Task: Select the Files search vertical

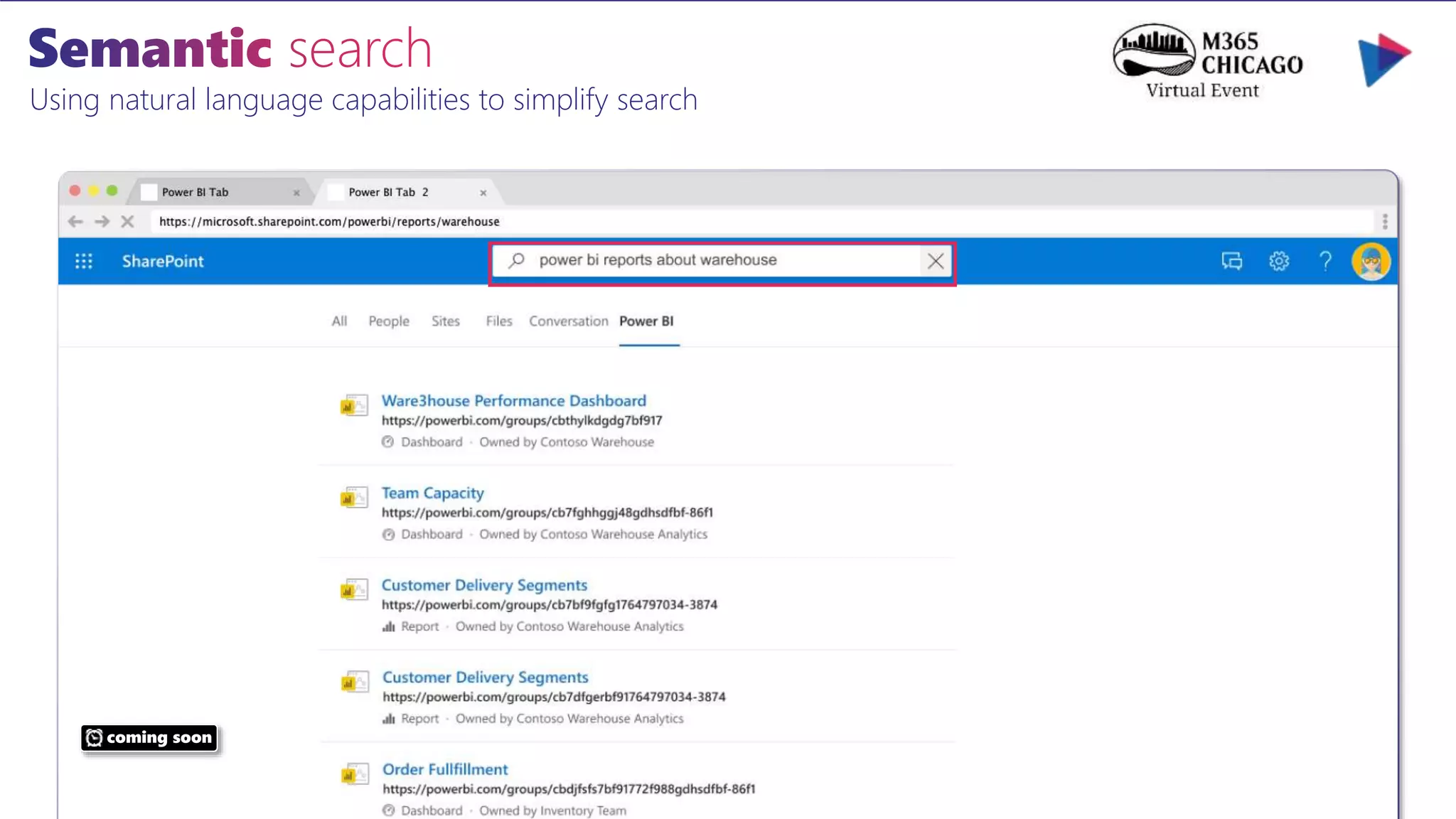Action: (499, 321)
